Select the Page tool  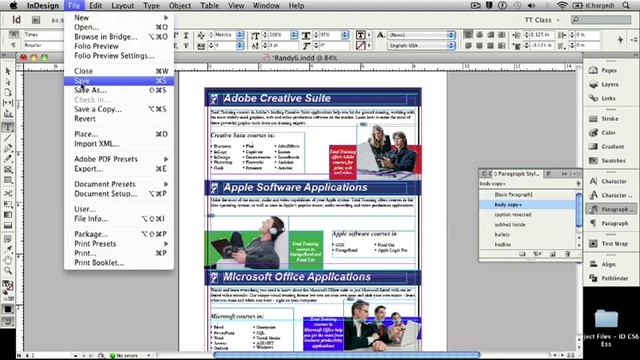[8, 93]
